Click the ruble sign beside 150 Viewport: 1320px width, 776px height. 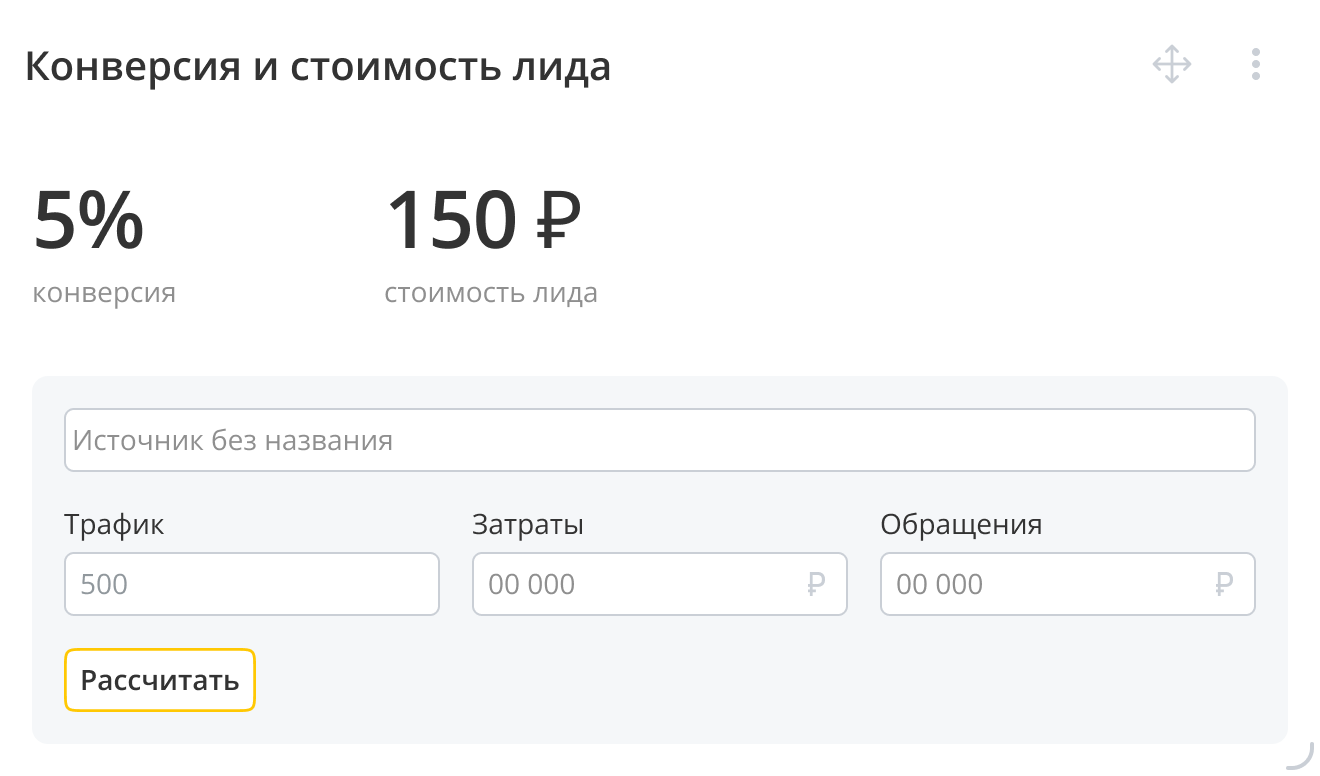(x=558, y=221)
